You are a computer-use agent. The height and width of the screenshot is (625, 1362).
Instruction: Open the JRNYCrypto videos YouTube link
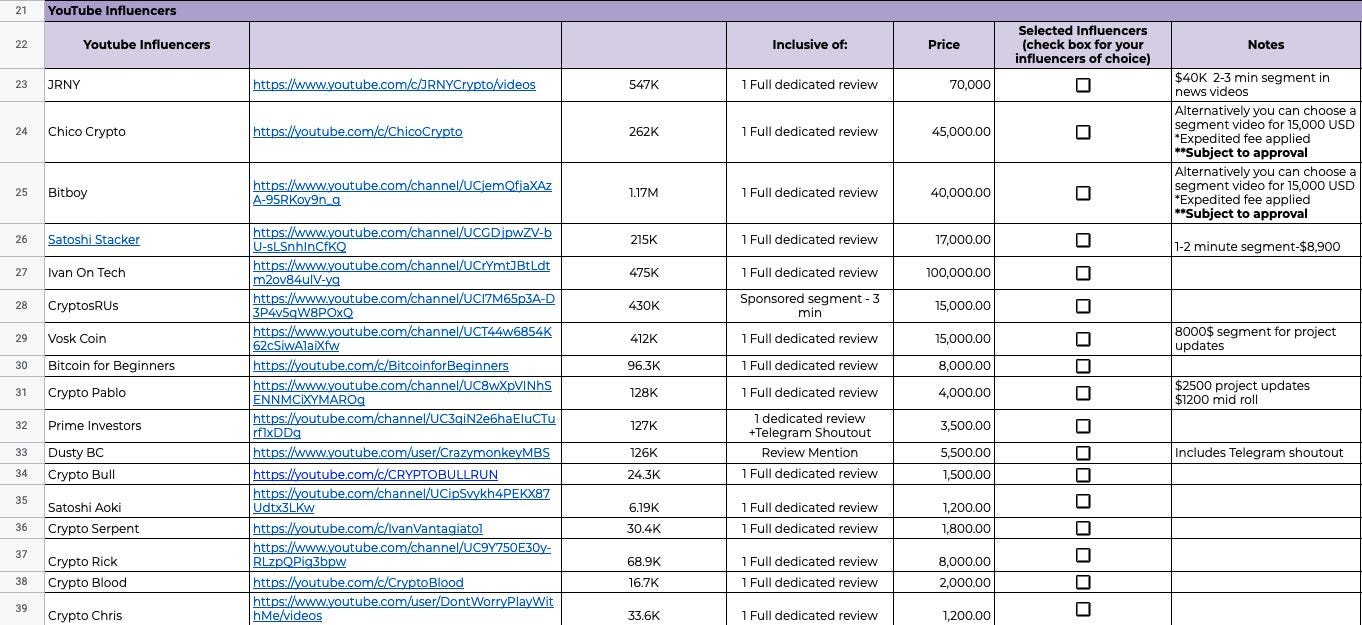coord(394,85)
